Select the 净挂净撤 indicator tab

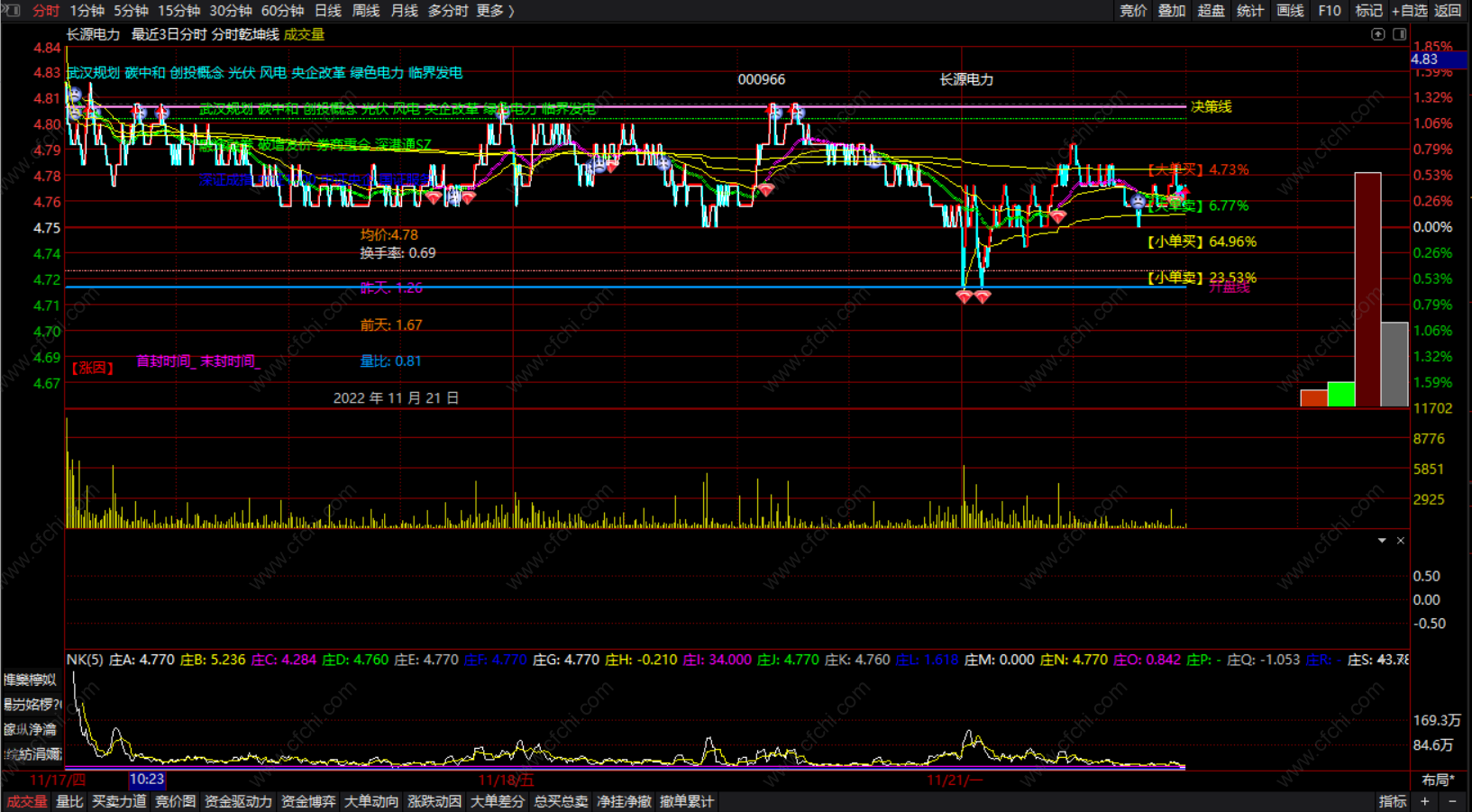click(624, 801)
